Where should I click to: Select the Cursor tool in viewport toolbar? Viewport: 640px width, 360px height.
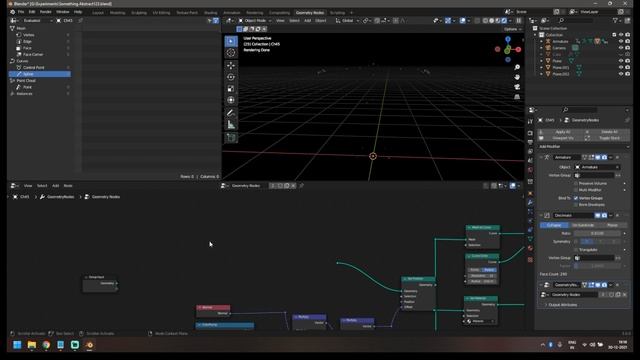[x=231, y=53]
